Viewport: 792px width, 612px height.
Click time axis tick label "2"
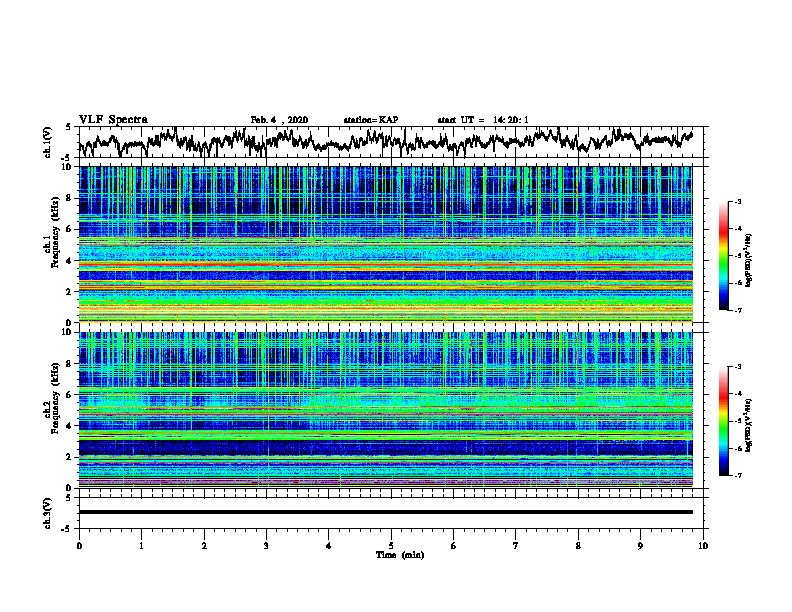tap(204, 546)
